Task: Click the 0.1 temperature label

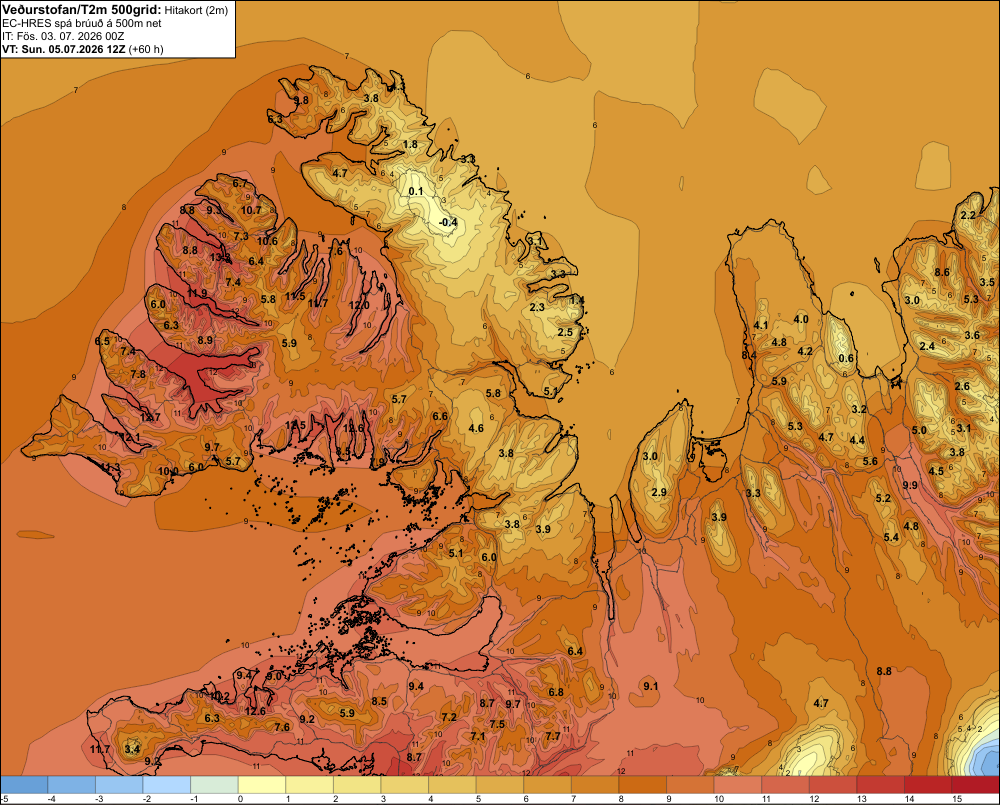Action: pyautogui.click(x=415, y=191)
